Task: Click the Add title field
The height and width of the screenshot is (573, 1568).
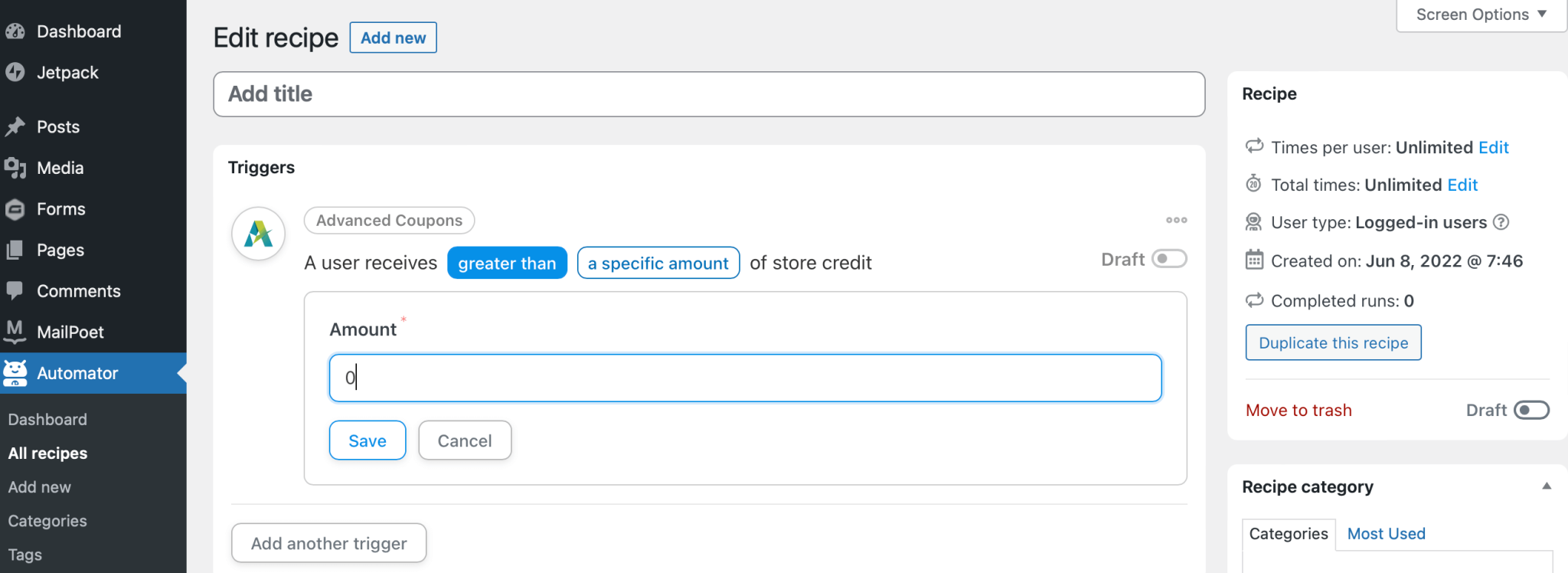Action: (708, 94)
